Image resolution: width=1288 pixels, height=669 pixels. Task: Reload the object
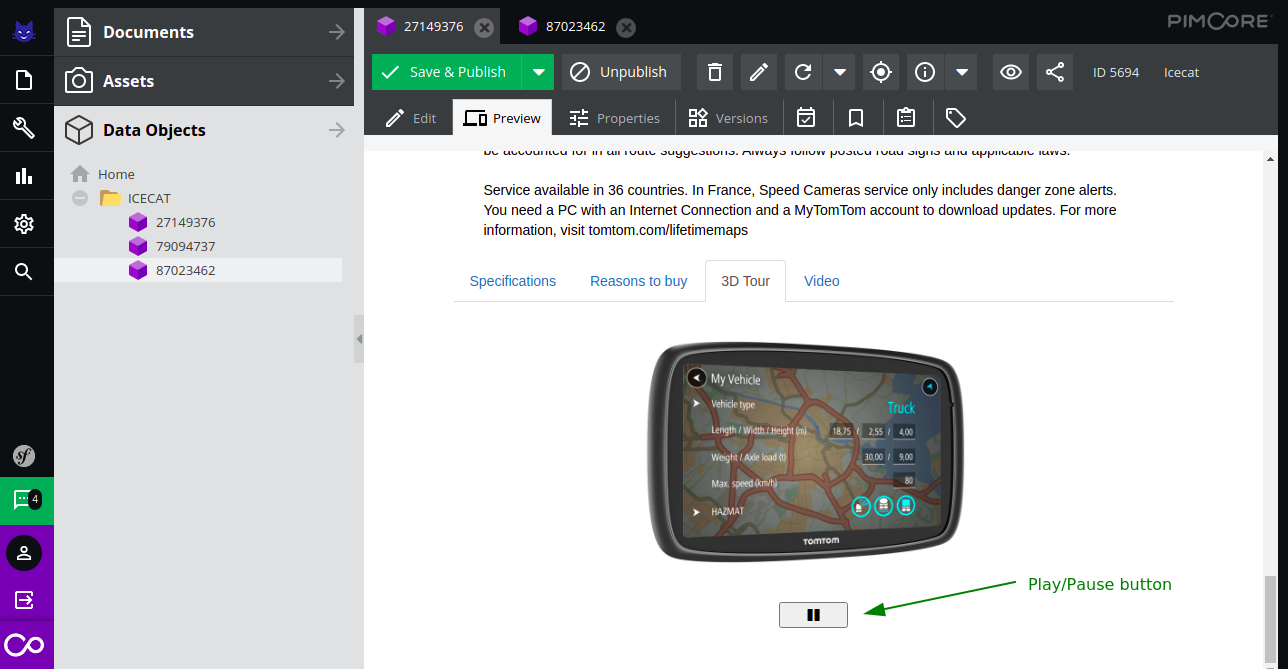[x=803, y=72]
